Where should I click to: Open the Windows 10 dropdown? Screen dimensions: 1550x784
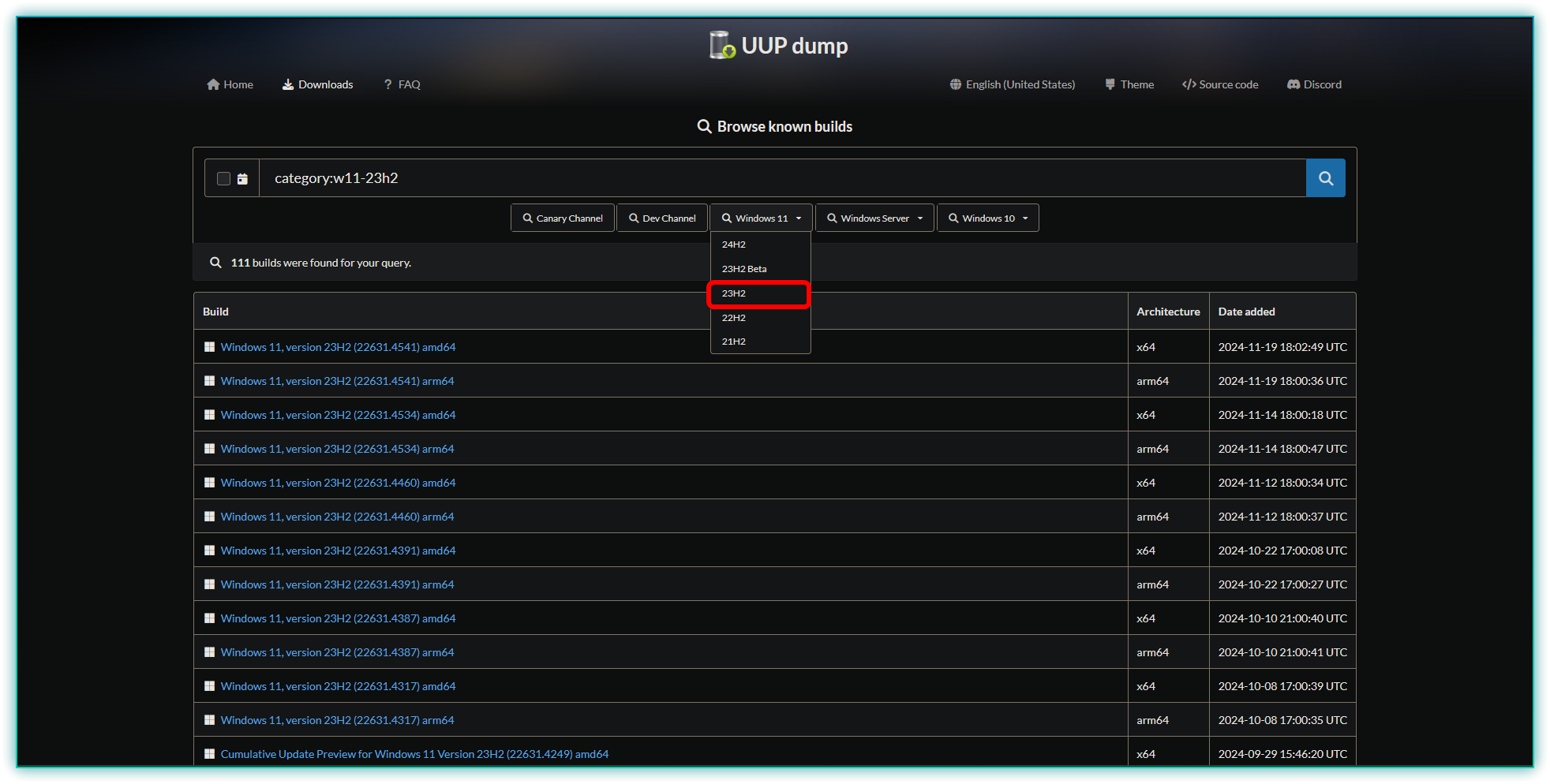pos(988,218)
